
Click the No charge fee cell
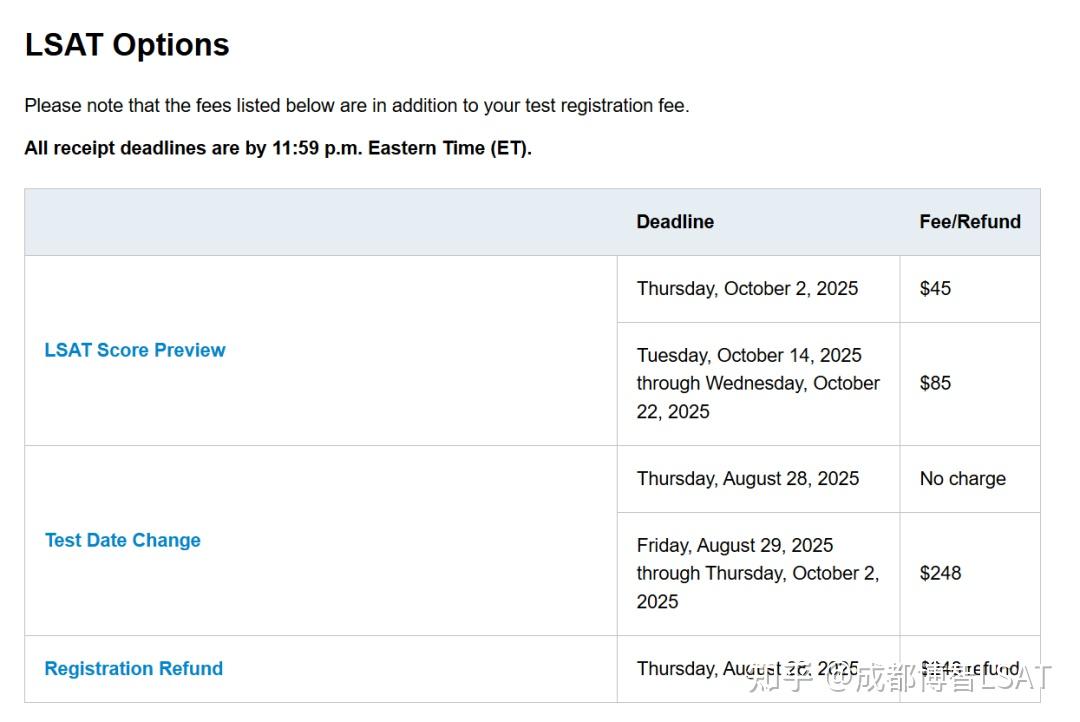pyautogui.click(x=962, y=479)
